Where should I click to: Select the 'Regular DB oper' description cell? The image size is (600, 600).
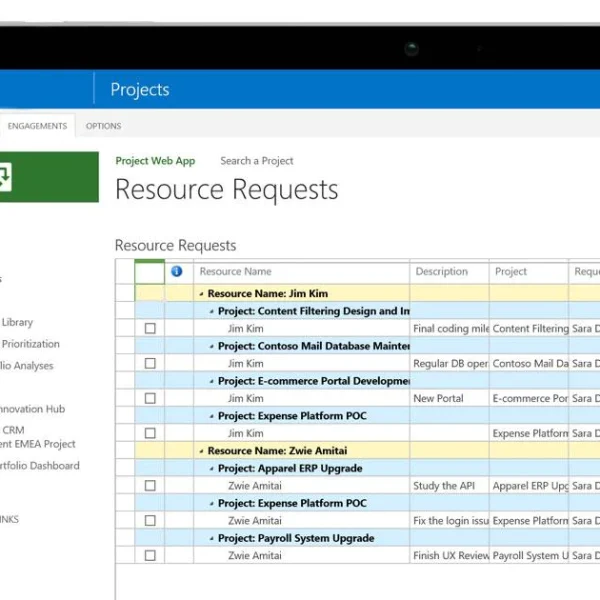(449, 364)
